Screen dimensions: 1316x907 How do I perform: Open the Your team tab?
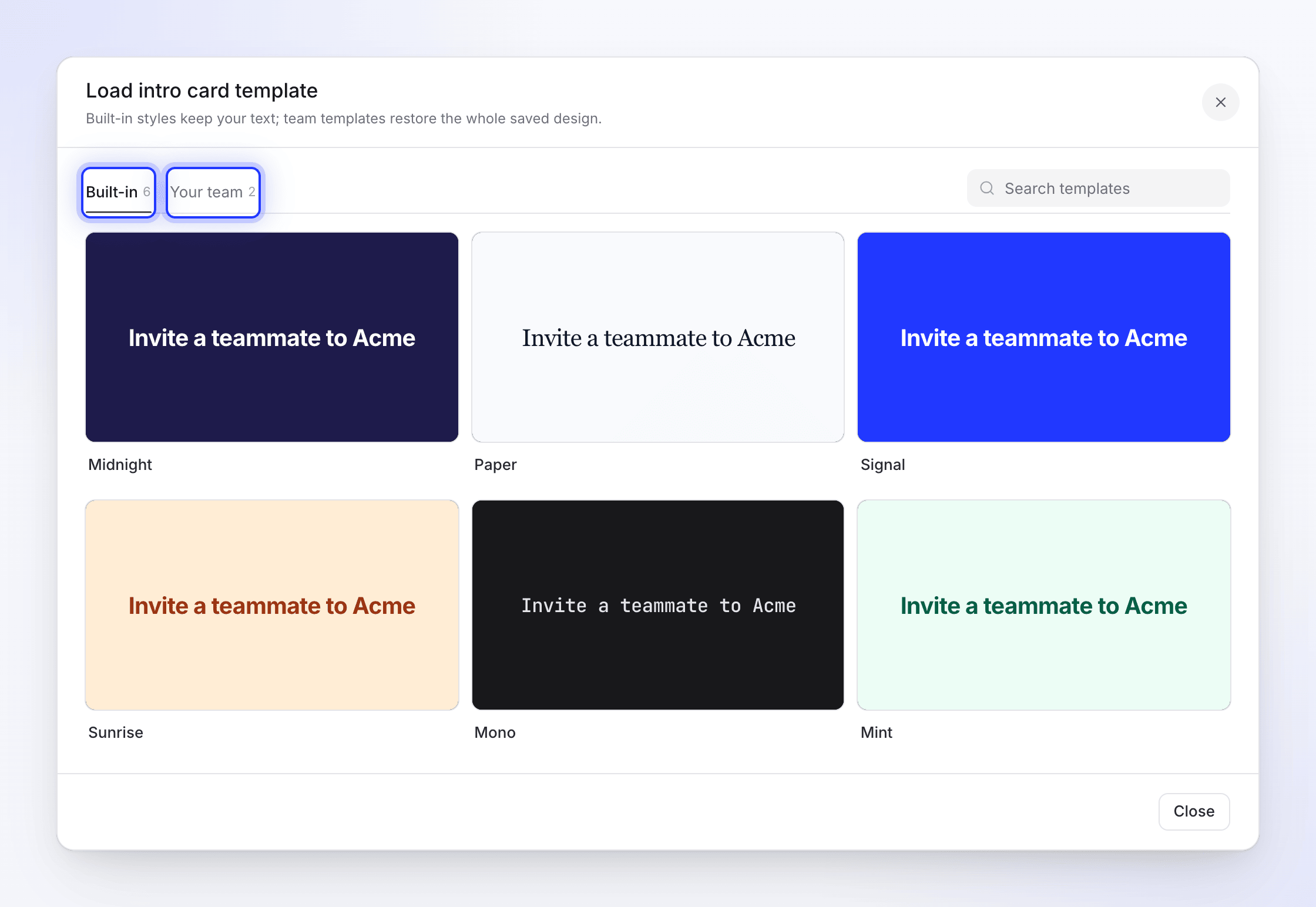[213, 192]
